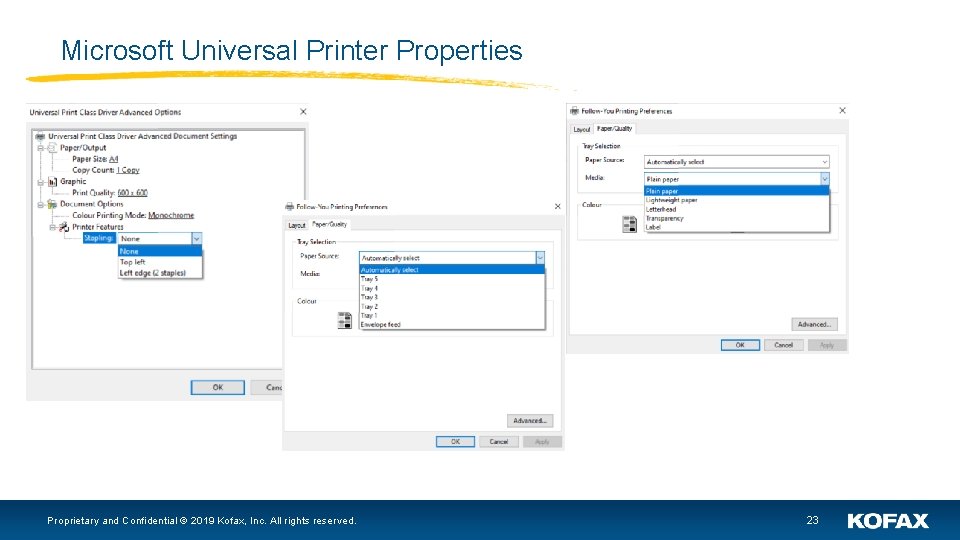The width and height of the screenshot is (960, 540).
Task: Open the Paper Source dropdown in the right window
Action: (x=825, y=162)
